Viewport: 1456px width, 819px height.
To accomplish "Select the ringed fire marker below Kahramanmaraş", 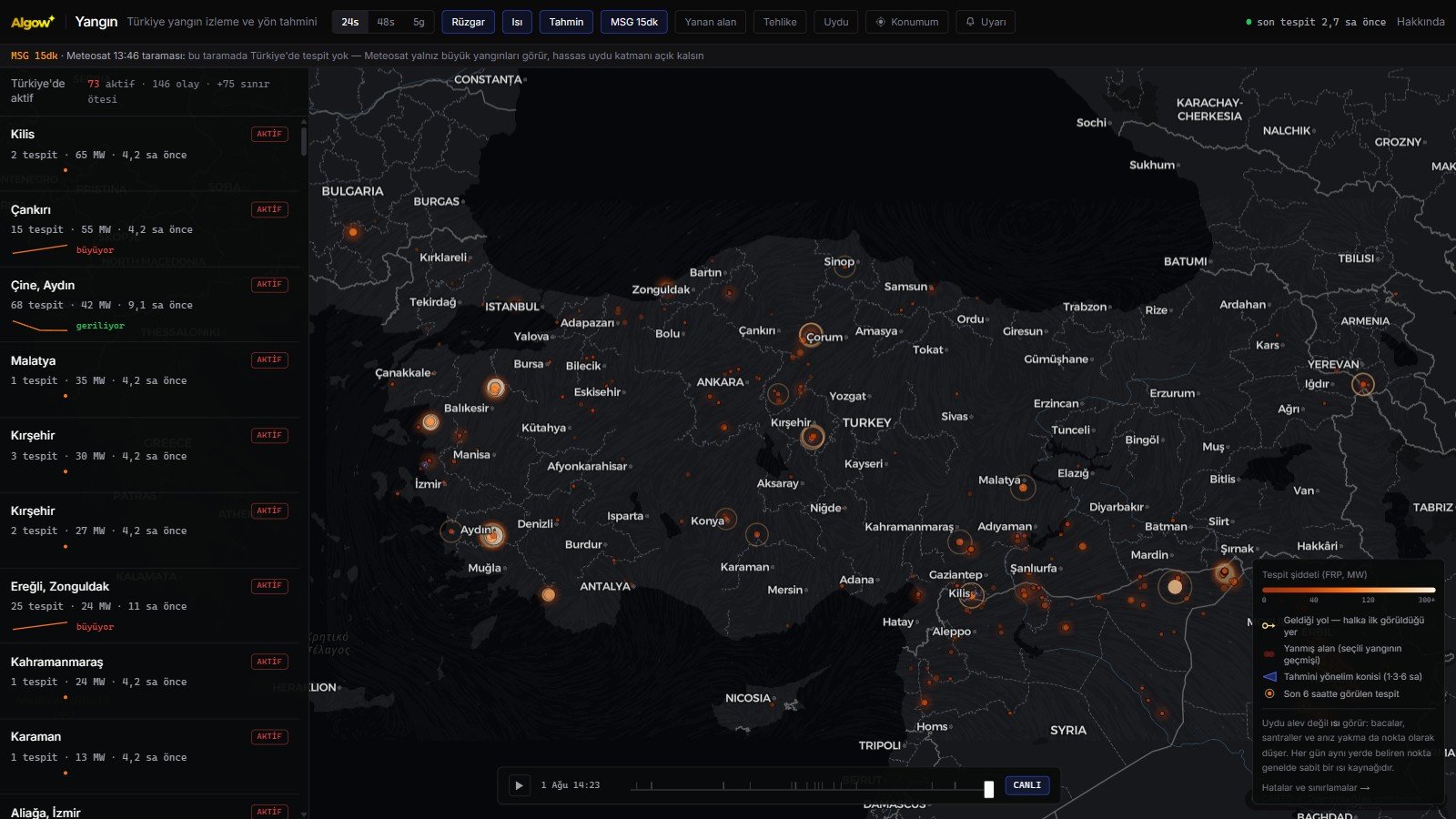I will click(x=959, y=542).
